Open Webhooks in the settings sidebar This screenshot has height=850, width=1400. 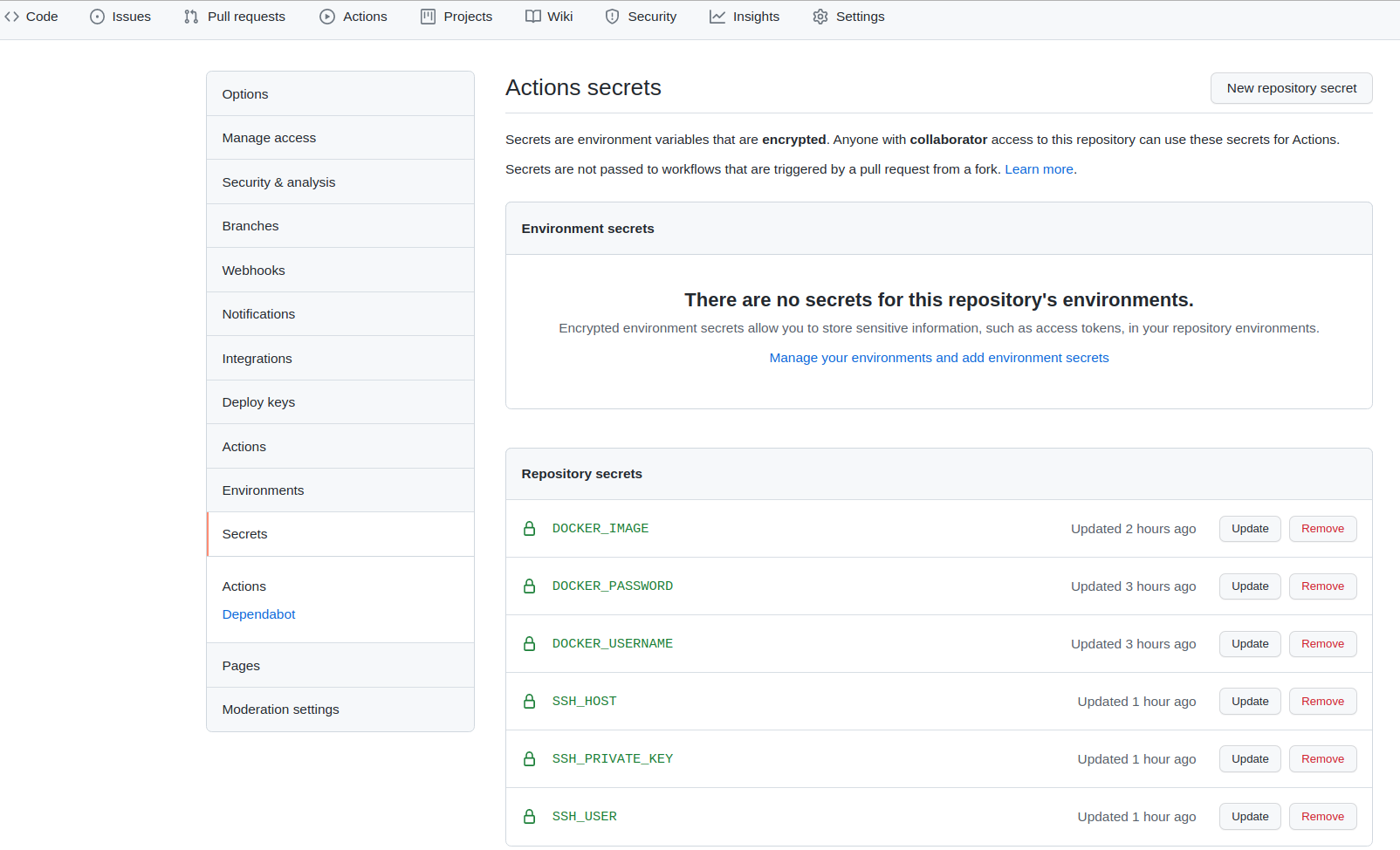(253, 271)
